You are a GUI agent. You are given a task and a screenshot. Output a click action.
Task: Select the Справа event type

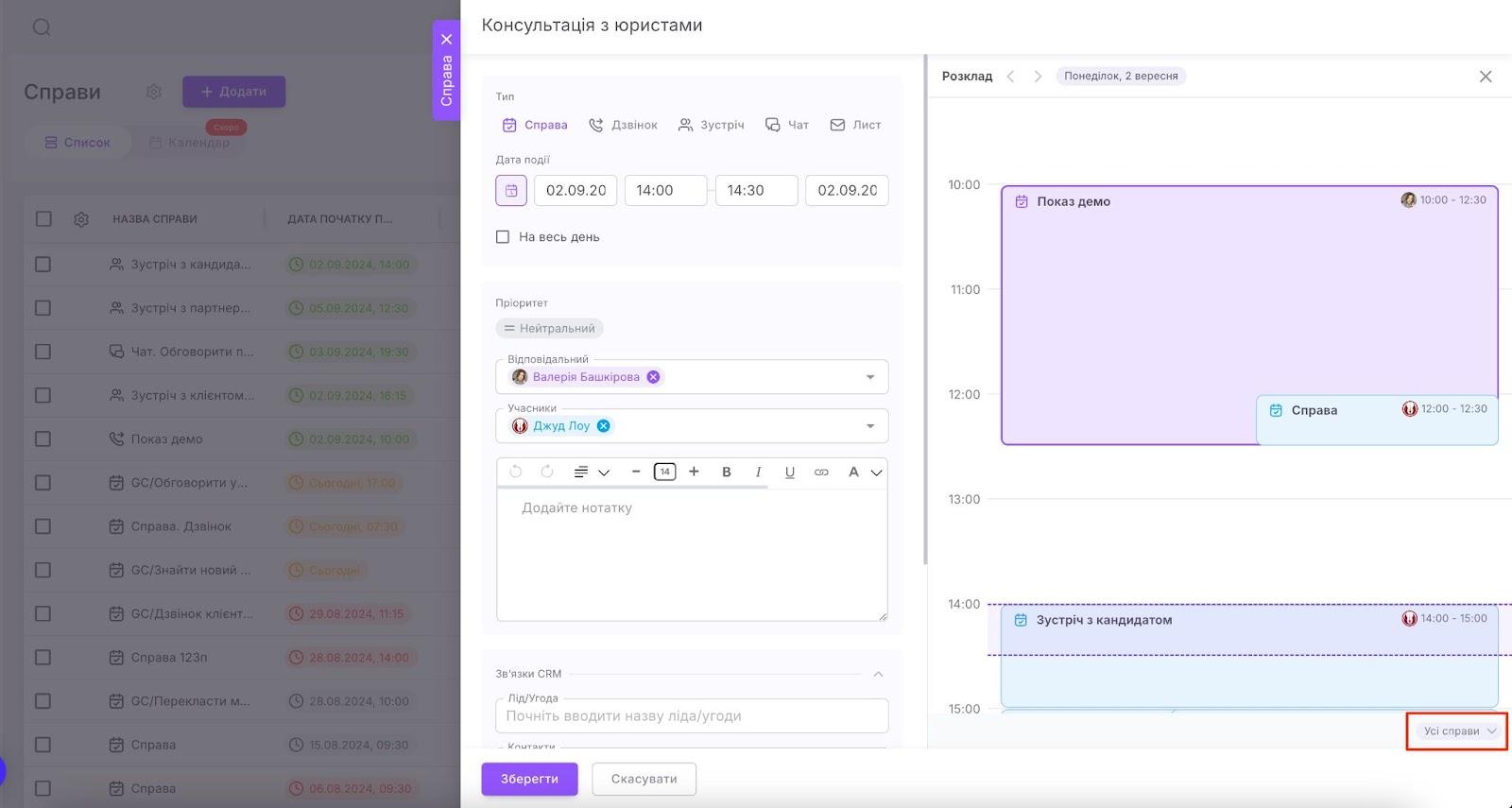click(535, 125)
